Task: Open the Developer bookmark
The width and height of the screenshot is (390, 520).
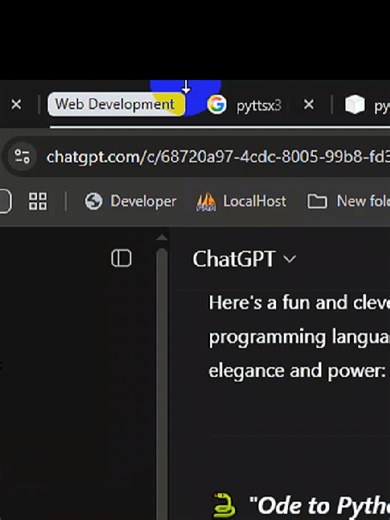Action: click(131, 201)
